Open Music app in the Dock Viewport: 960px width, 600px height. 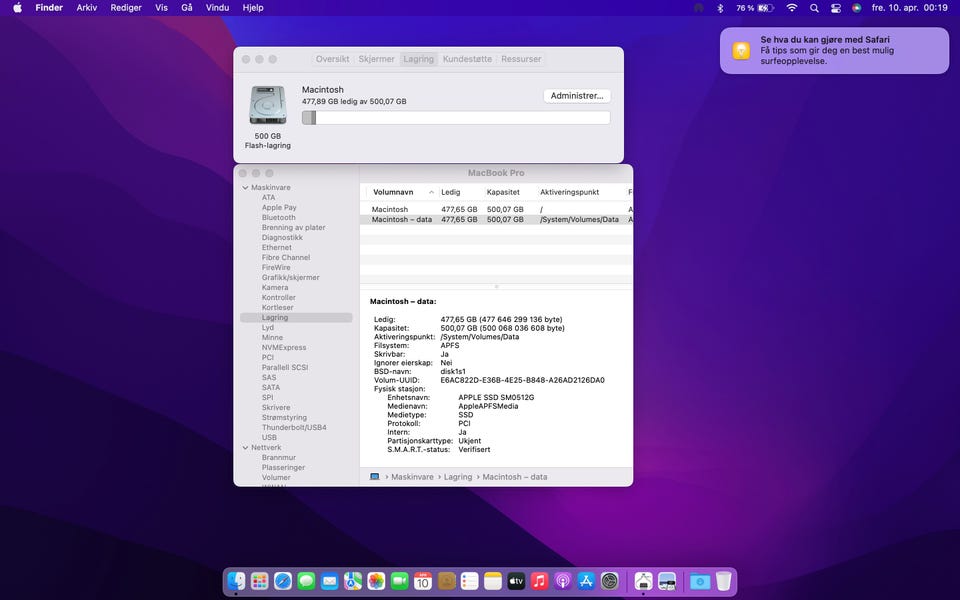[x=539, y=580]
